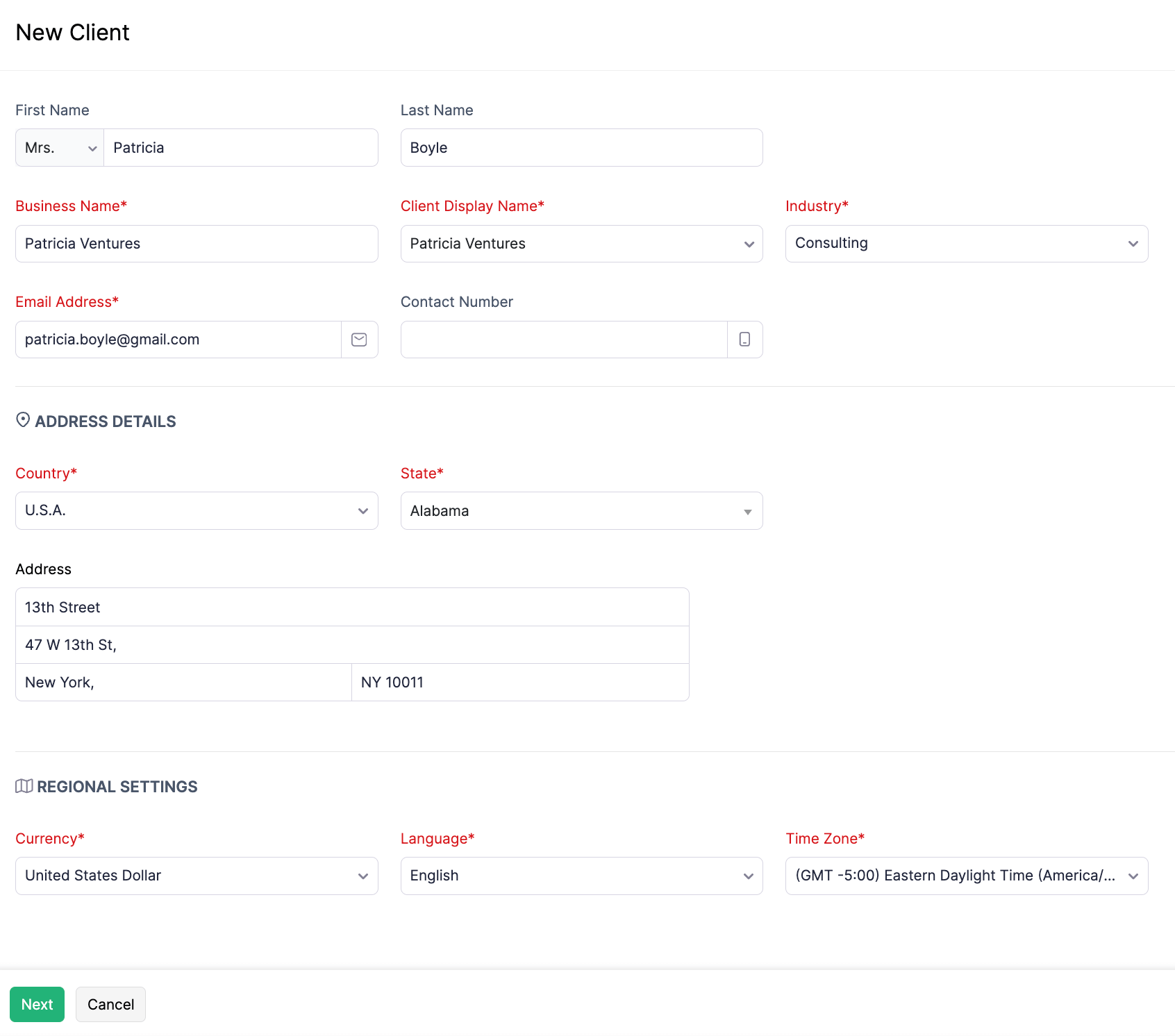Expand the Country dropdown showing U.S.A.
Image resolution: width=1175 pixels, height=1036 pixels.
point(362,510)
